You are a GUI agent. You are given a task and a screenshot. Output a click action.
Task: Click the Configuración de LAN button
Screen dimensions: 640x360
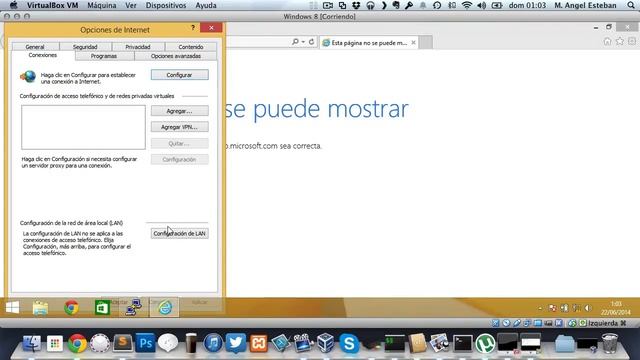(x=179, y=233)
